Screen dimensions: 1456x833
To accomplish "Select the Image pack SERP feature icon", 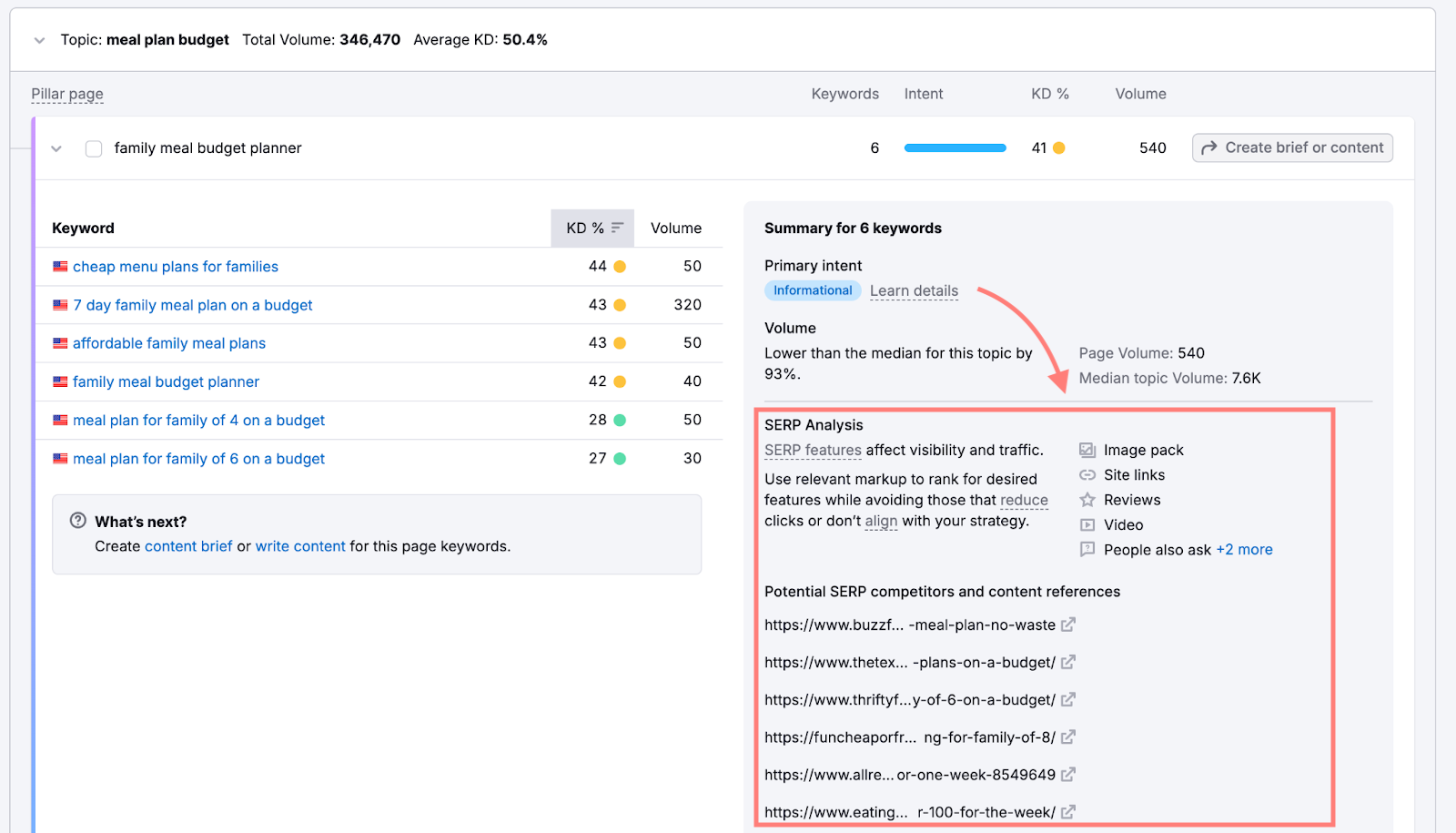I will point(1087,449).
